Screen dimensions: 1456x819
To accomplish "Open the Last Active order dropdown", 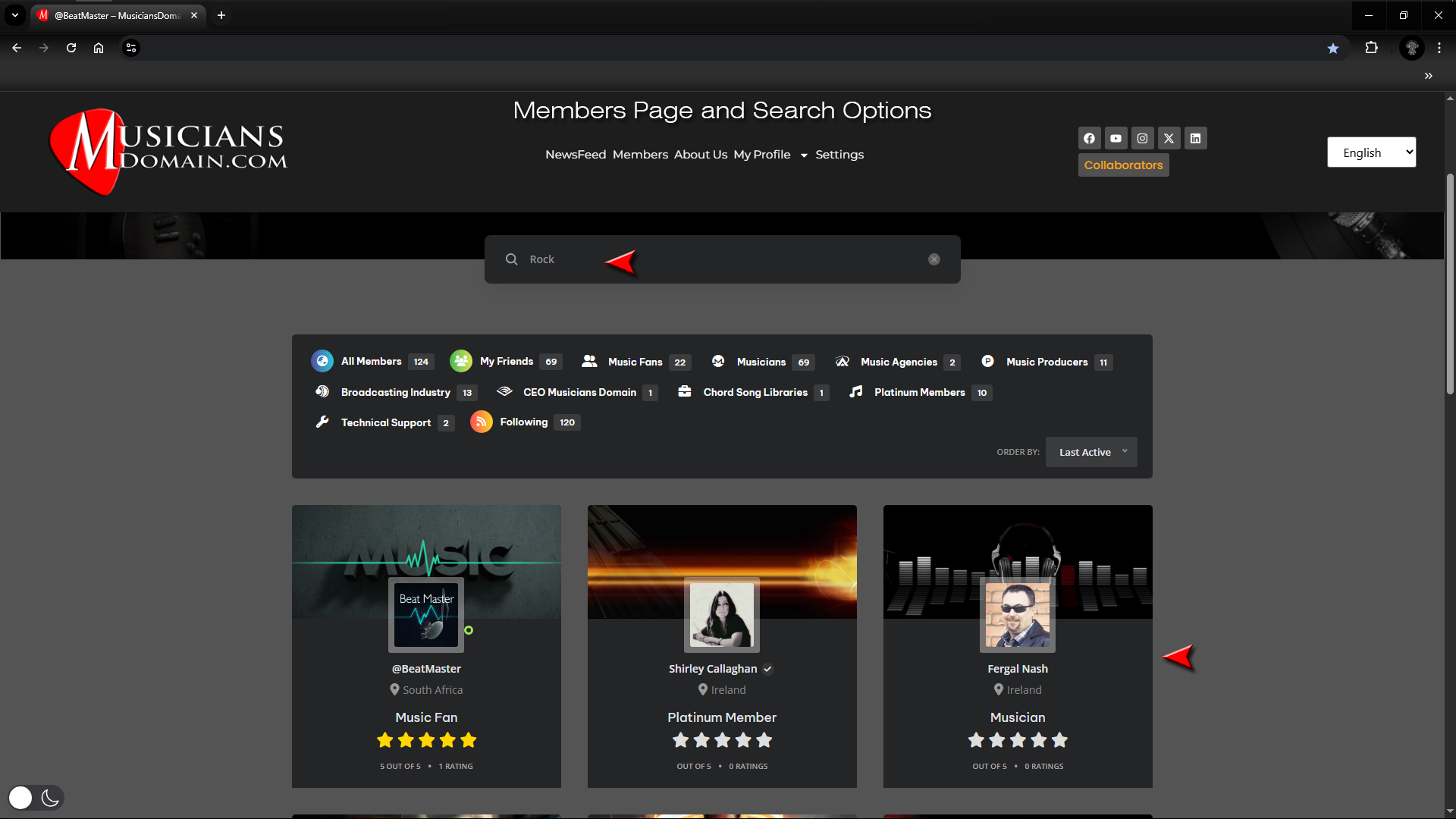I will point(1091,452).
